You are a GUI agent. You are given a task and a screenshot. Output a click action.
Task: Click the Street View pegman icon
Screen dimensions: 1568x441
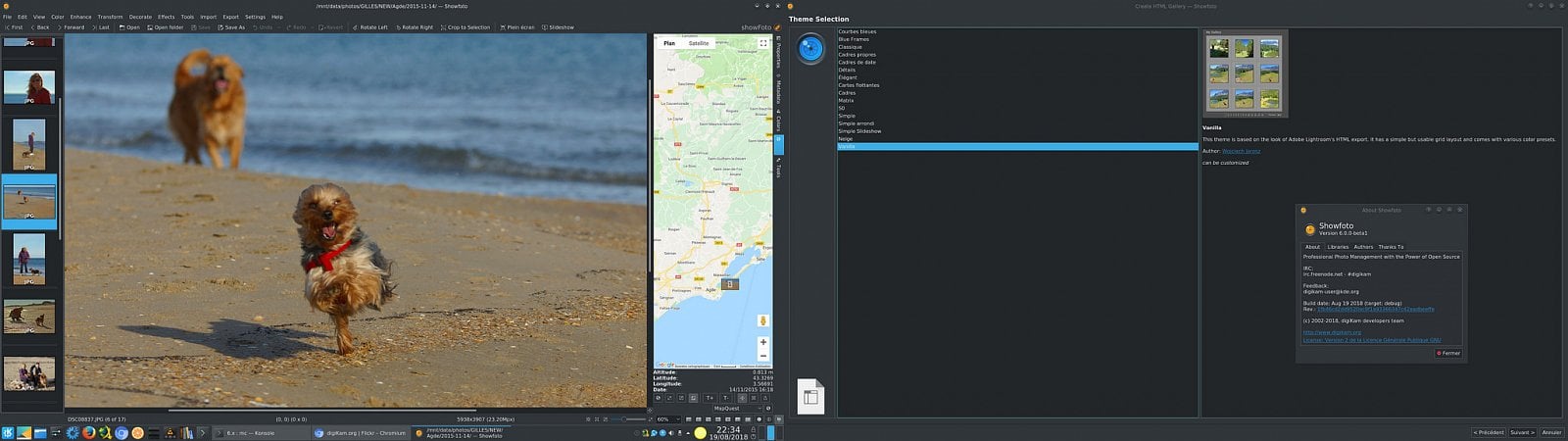(x=762, y=320)
